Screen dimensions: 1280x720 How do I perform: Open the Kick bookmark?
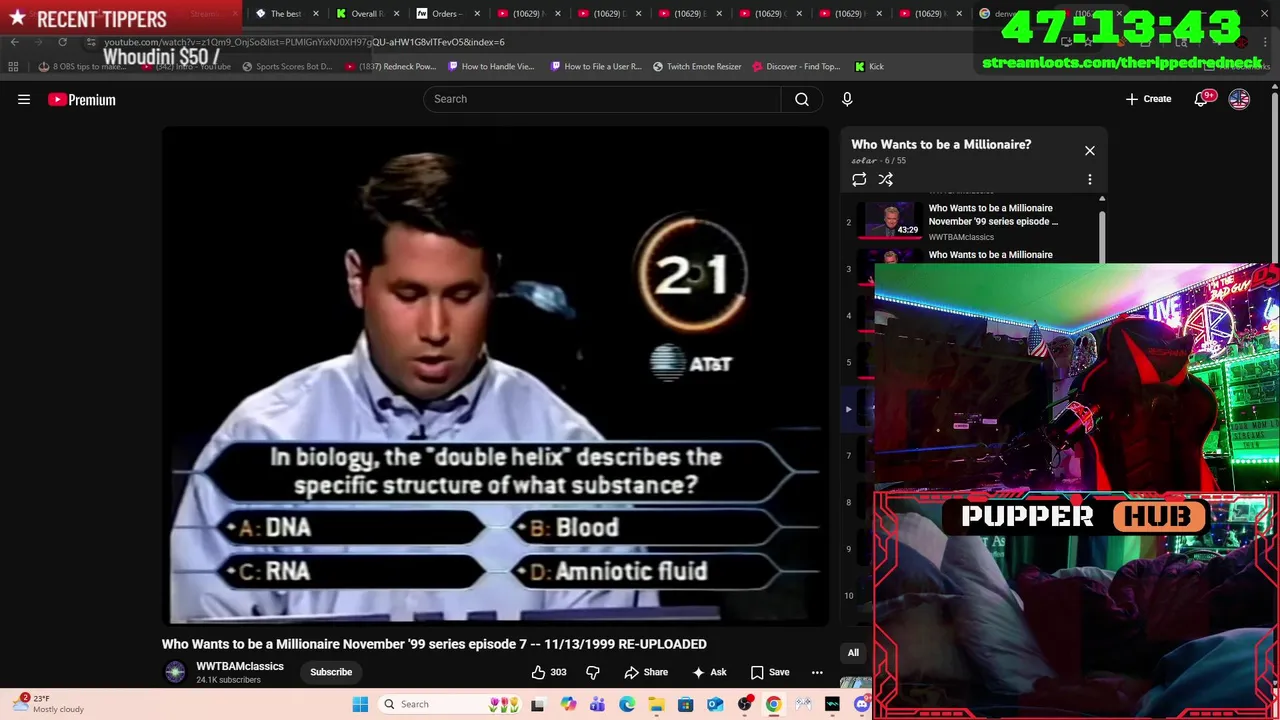click(869, 66)
